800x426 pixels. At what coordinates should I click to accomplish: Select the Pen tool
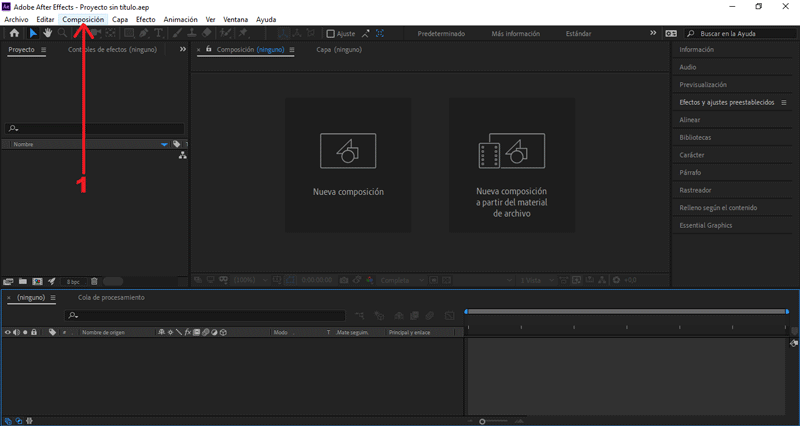144,33
